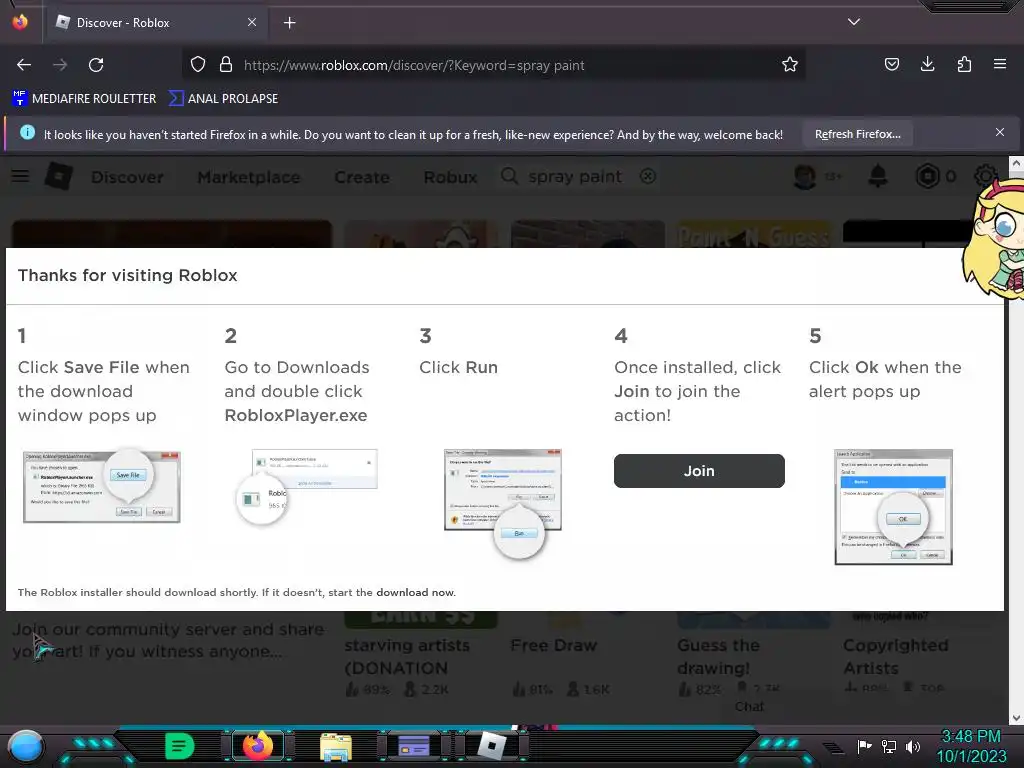Open the starving artists game title
Image resolution: width=1024 pixels, height=768 pixels.
[407, 656]
